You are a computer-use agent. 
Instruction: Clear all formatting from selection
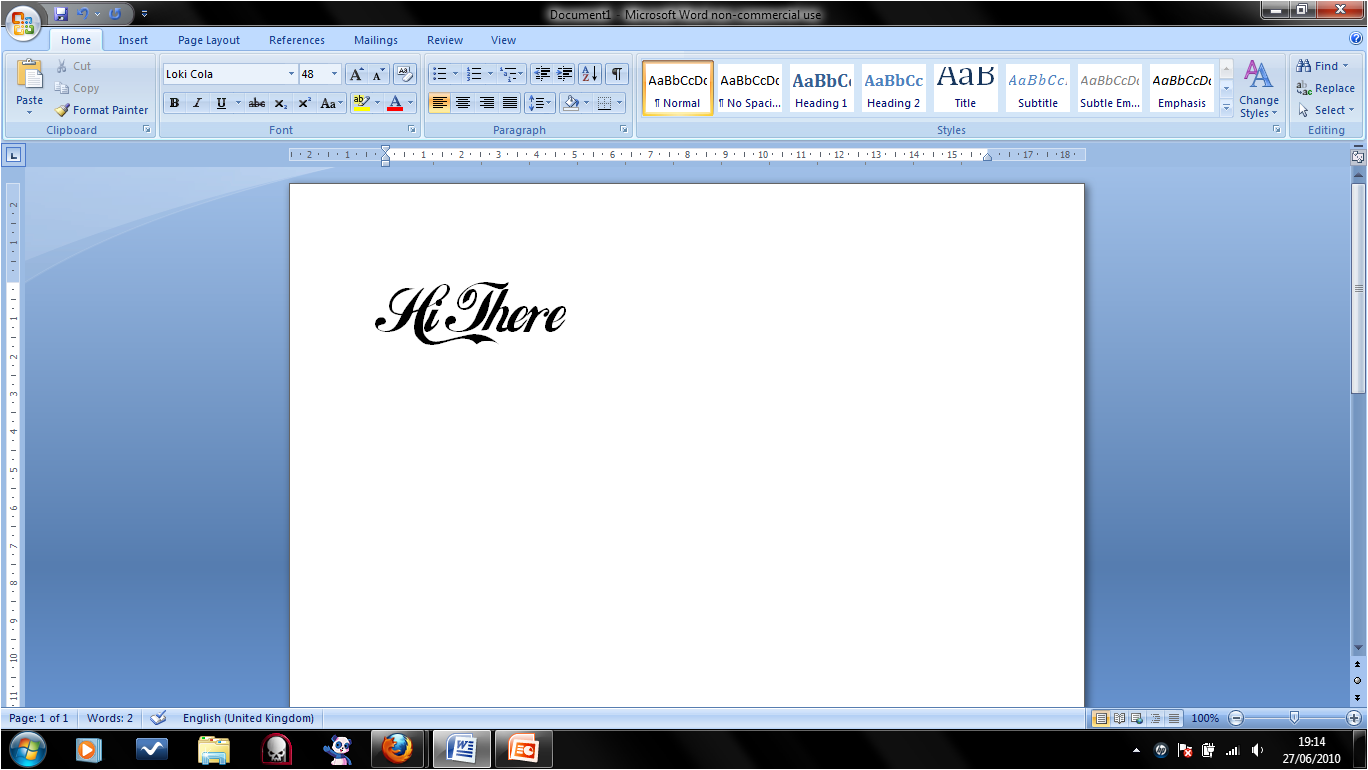pyautogui.click(x=404, y=73)
